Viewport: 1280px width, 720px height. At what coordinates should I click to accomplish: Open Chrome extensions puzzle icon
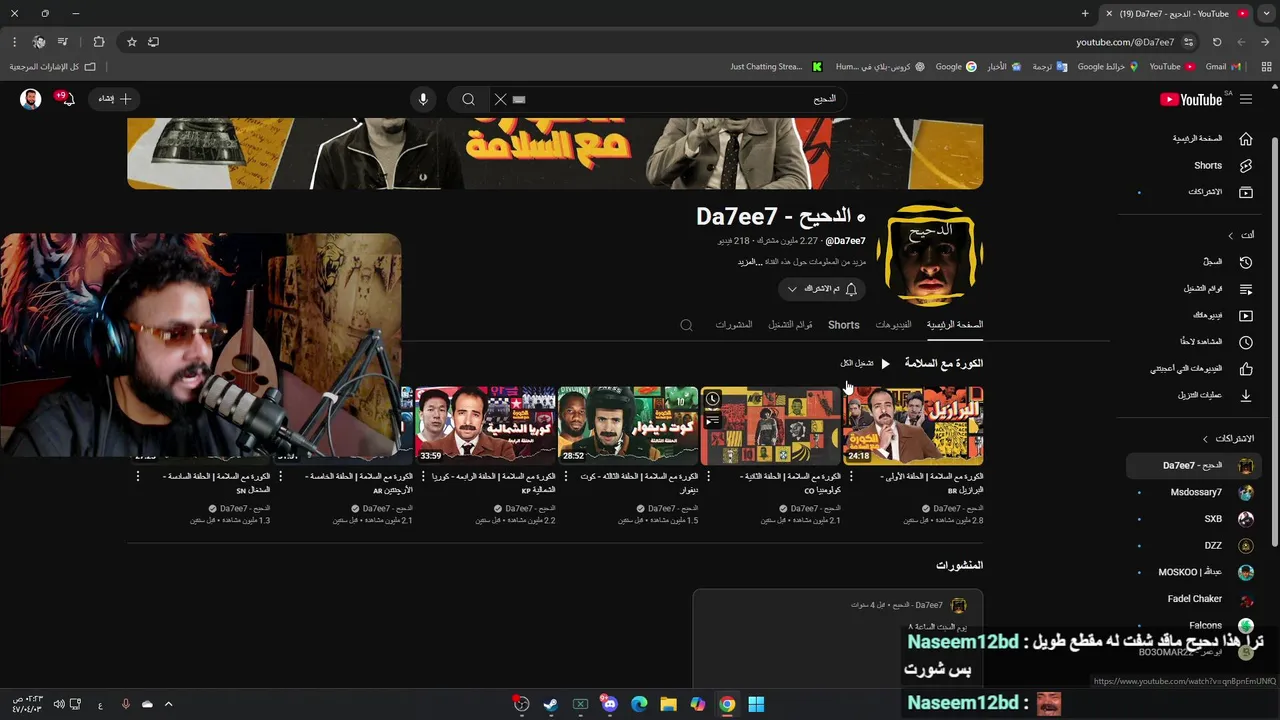tap(98, 42)
